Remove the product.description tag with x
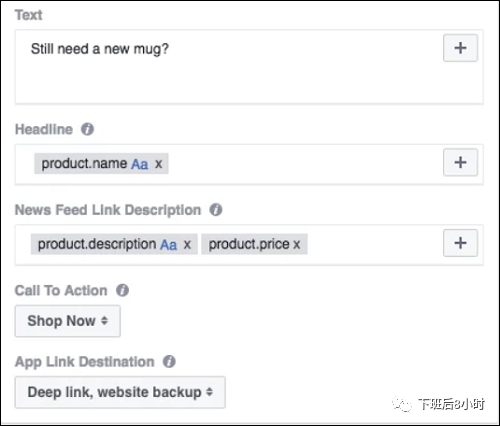The image size is (500, 426). (x=187, y=245)
